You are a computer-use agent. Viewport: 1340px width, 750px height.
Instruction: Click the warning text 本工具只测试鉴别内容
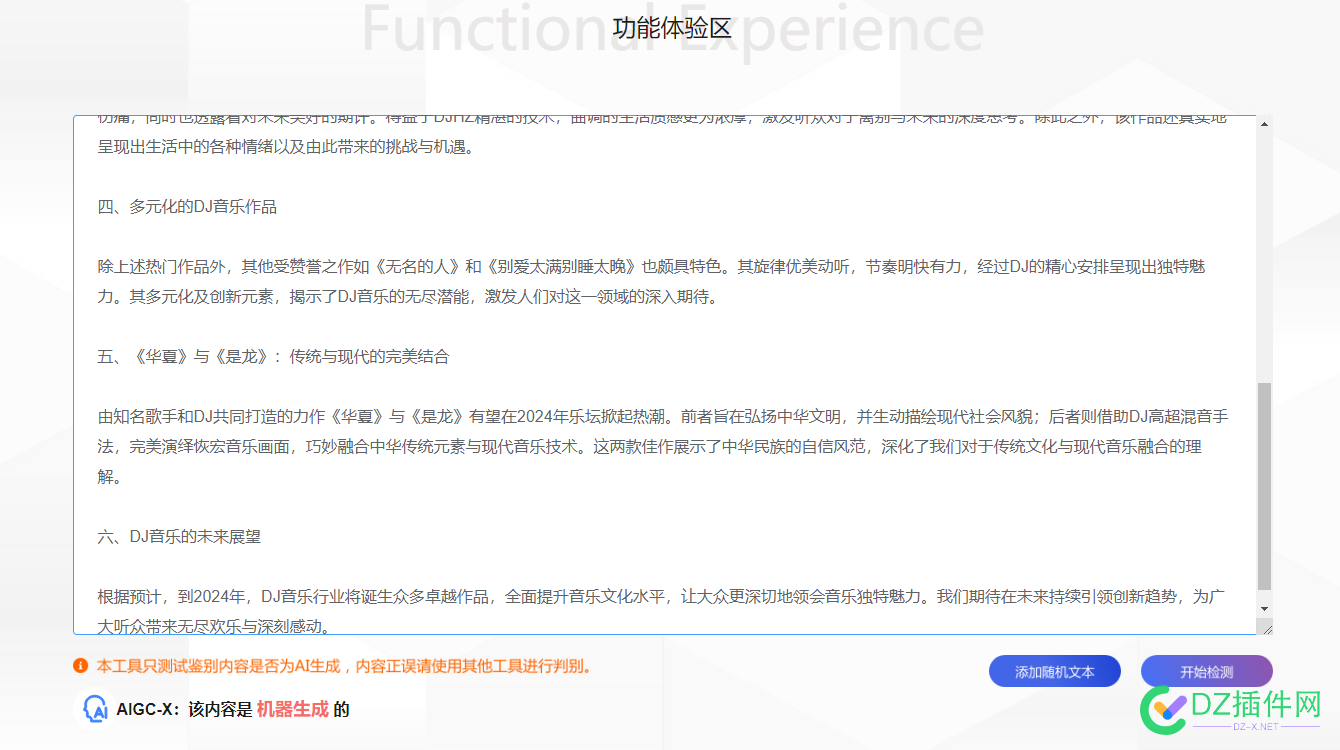pyautogui.click(x=344, y=666)
